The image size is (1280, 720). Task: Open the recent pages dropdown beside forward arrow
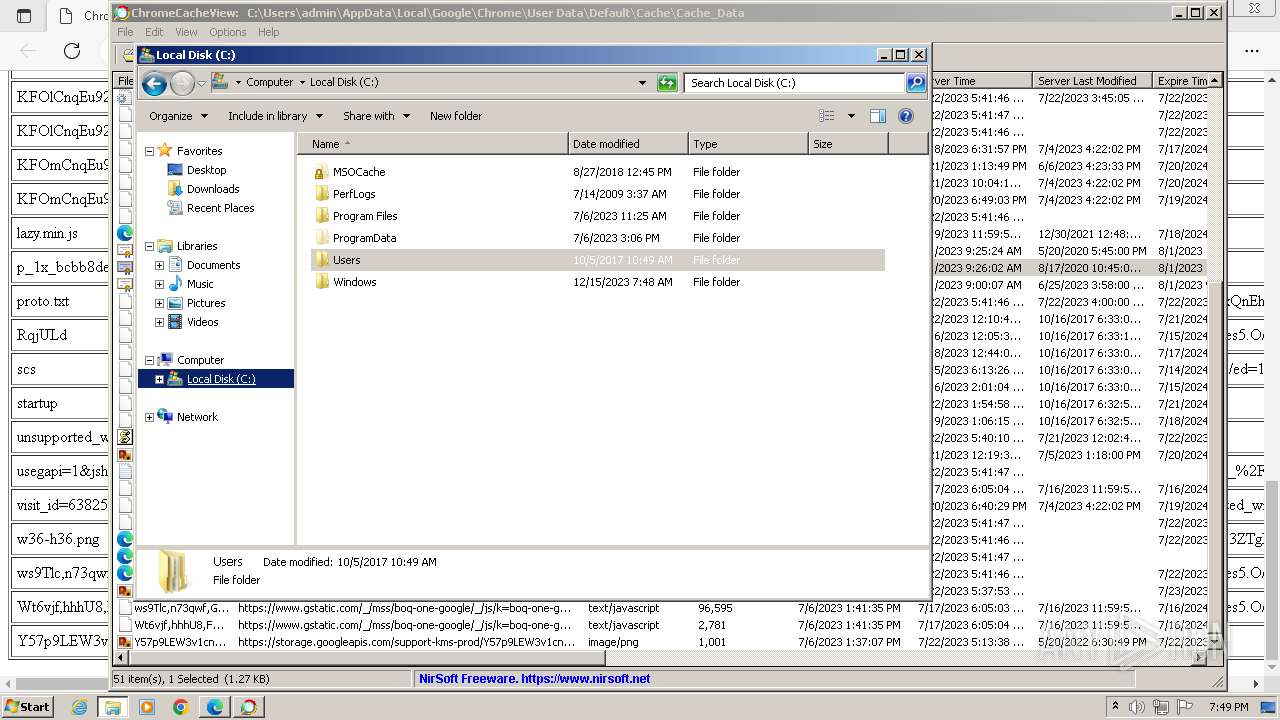click(x=201, y=83)
